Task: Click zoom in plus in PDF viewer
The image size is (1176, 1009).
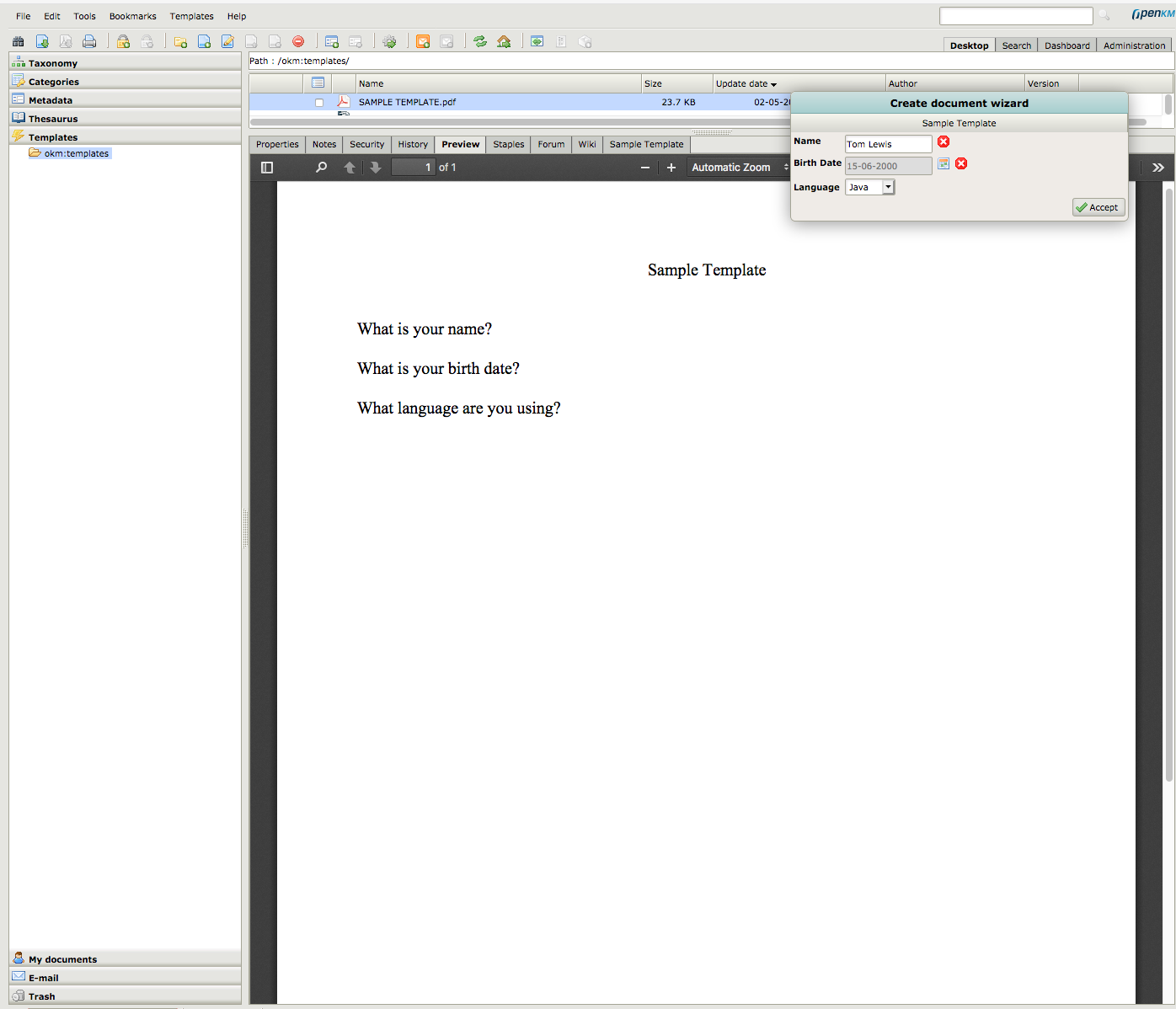Action: (x=671, y=168)
